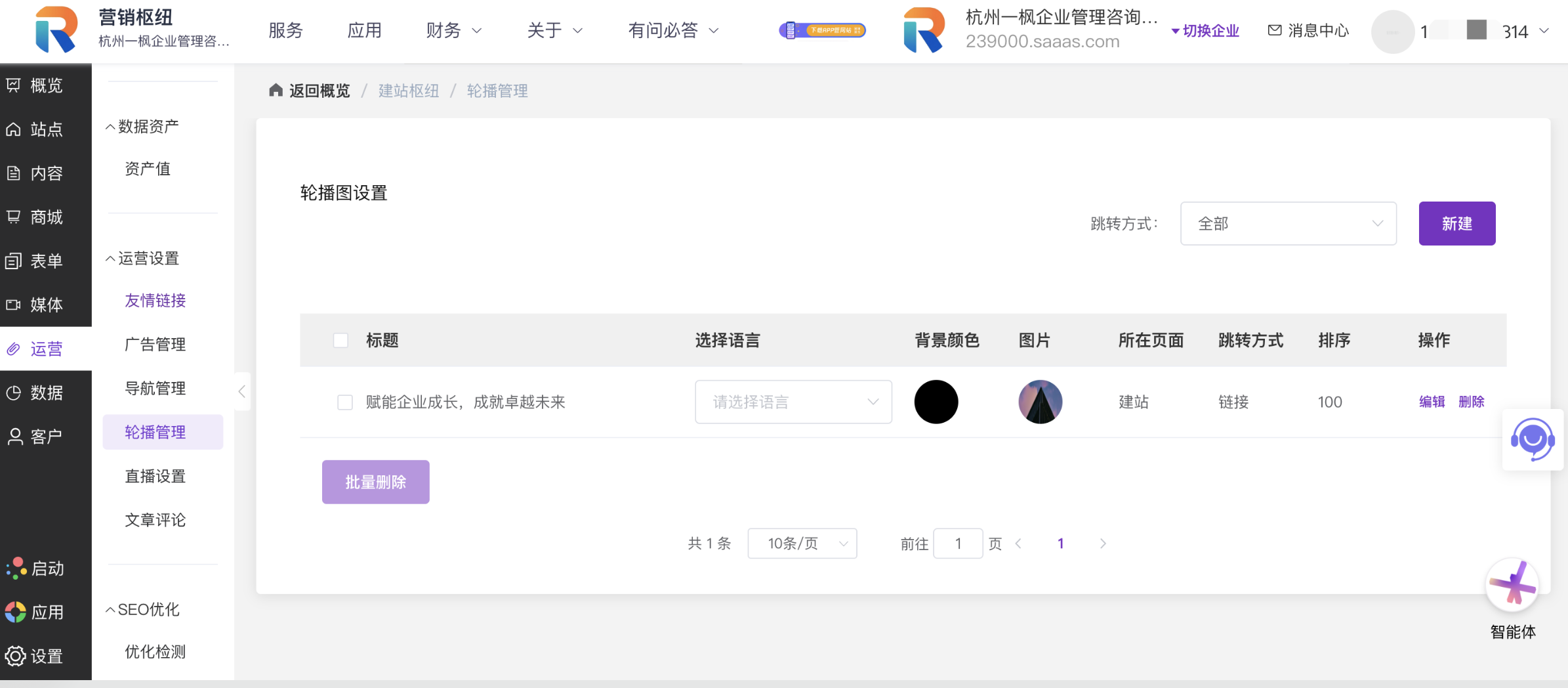This screenshot has width=1568, height=688.
Task: Toggle the select-all checkbox in table header
Action: [340, 340]
